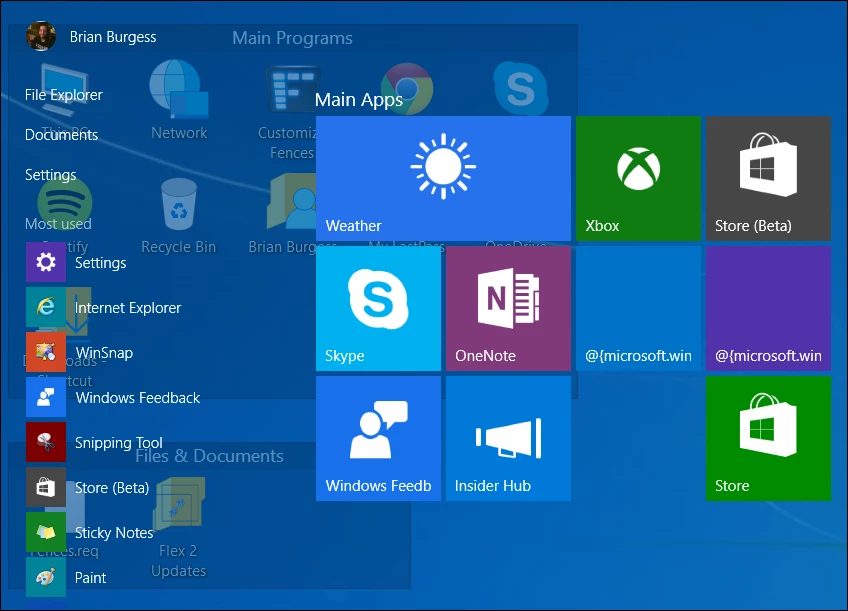Select the Main Apps group heading
Screen dimensions: 848x611
click(x=359, y=100)
